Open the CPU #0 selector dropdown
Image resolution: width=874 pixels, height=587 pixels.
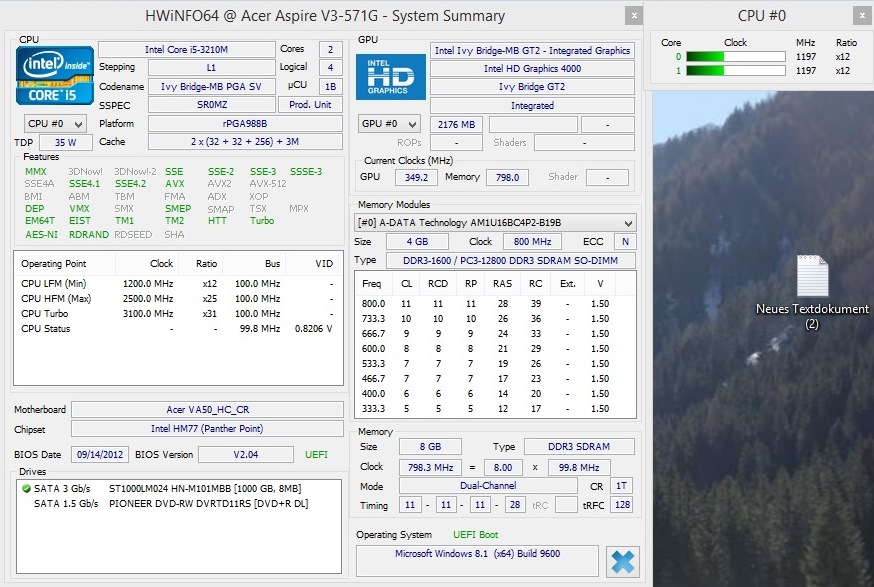(x=55, y=124)
